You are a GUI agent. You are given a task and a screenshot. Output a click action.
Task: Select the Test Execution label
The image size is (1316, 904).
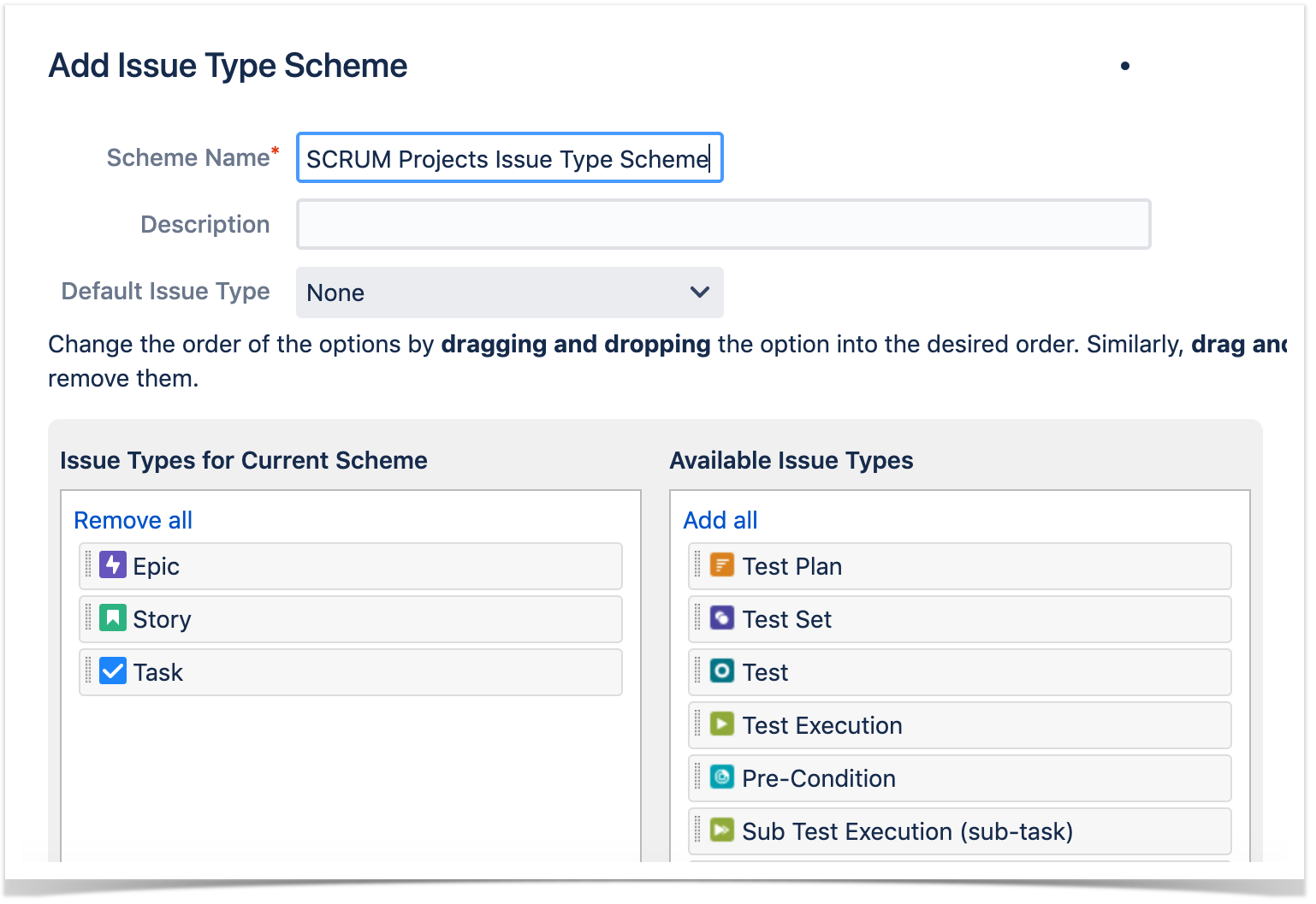pyautogui.click(x=822, y=725)
